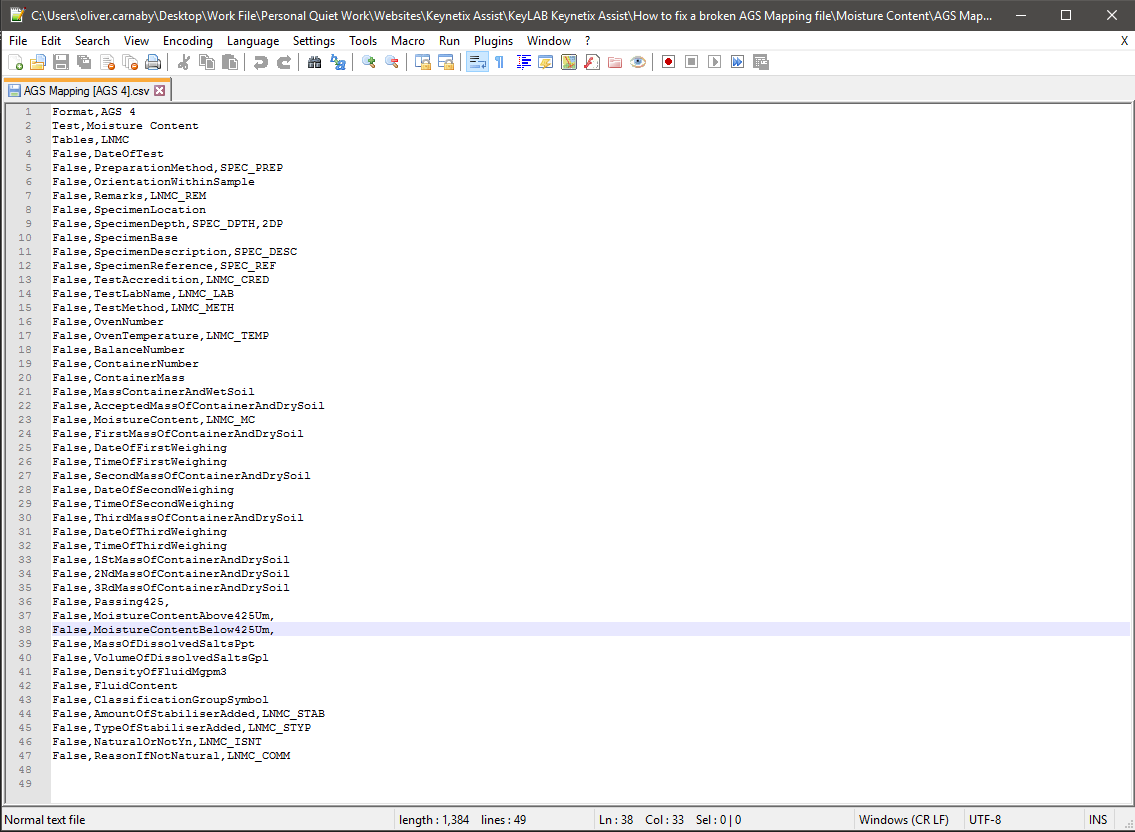Screen dimensions: 1135x832
Task: Start macro recording with red record button
Action: coord(668,62)
